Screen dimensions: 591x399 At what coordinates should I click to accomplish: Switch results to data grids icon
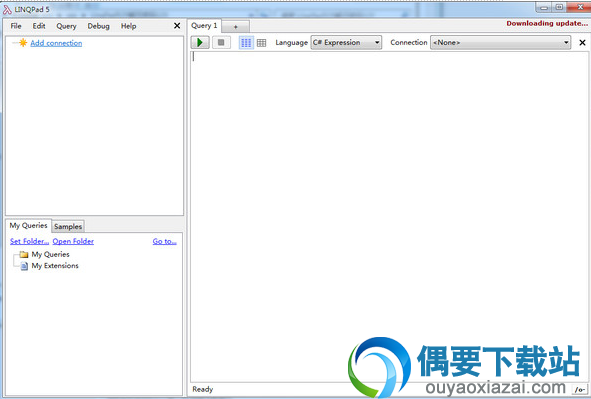(x=261, y=43)
